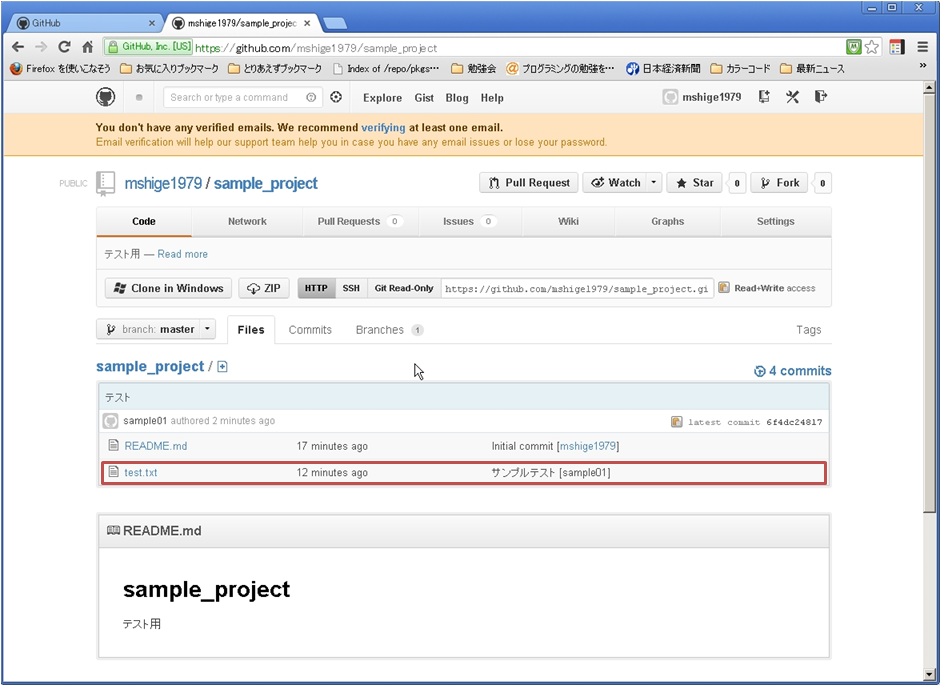This screenshot has width=946, height=689.
Task: Open Read more description link
Action: point(182,254)
